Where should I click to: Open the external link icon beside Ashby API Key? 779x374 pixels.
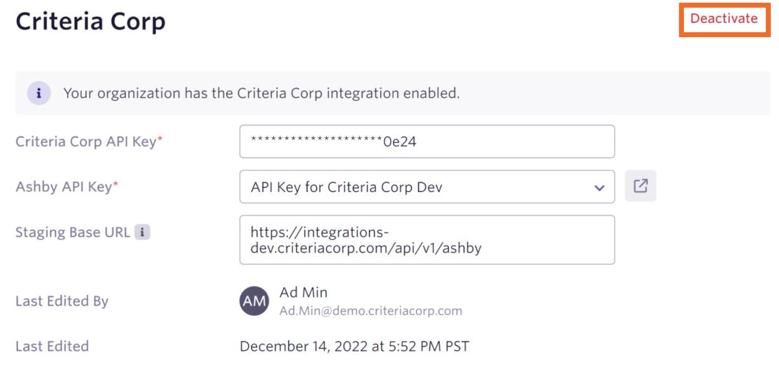640,186
